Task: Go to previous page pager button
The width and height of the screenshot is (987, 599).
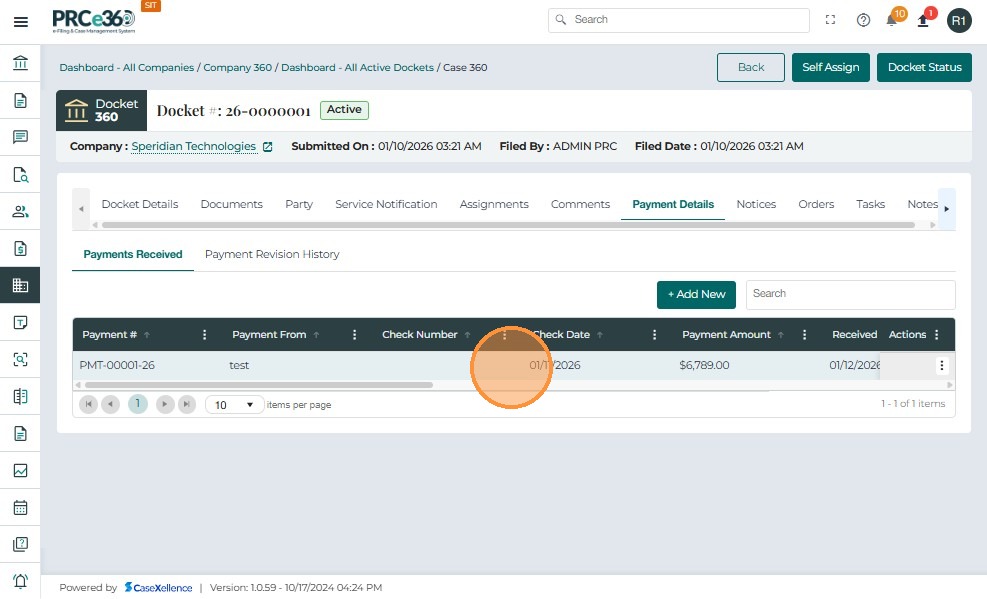Action: 110,404
